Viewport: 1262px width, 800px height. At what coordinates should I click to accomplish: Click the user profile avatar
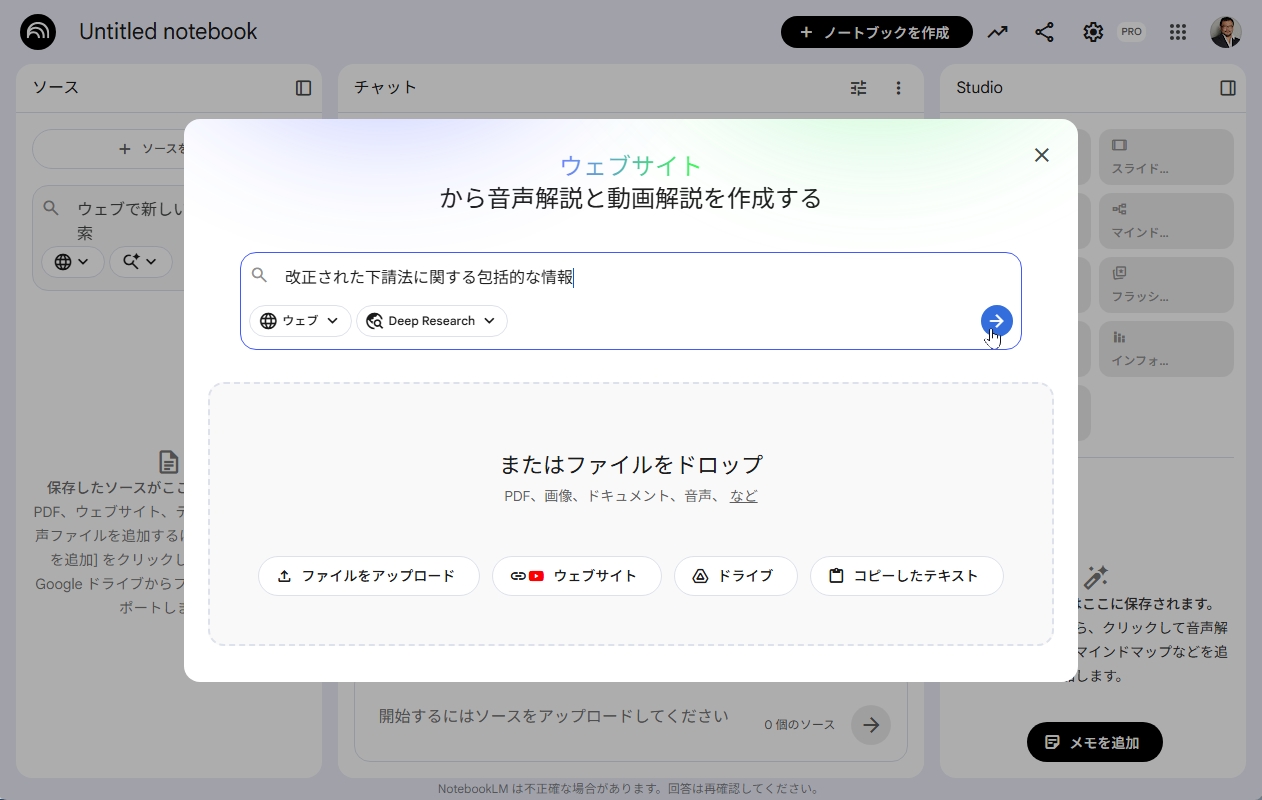[x=1226, y=32]
